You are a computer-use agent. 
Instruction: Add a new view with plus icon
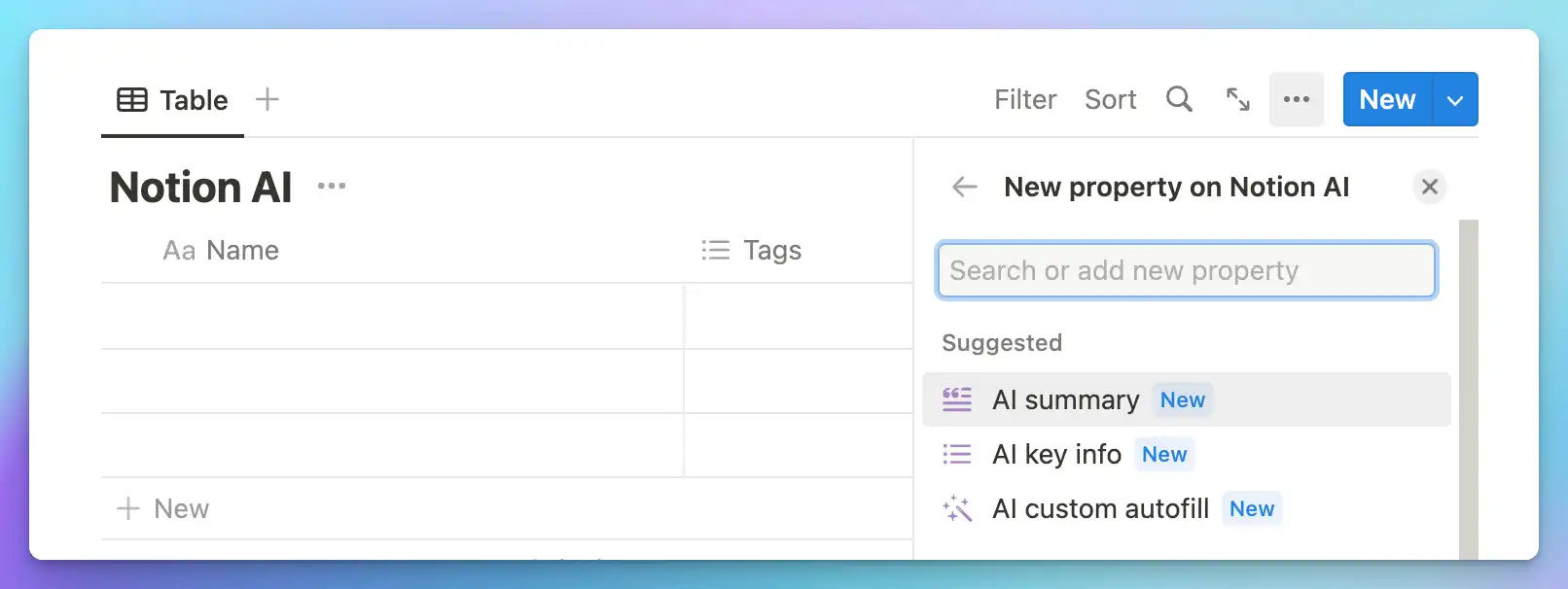267,99
